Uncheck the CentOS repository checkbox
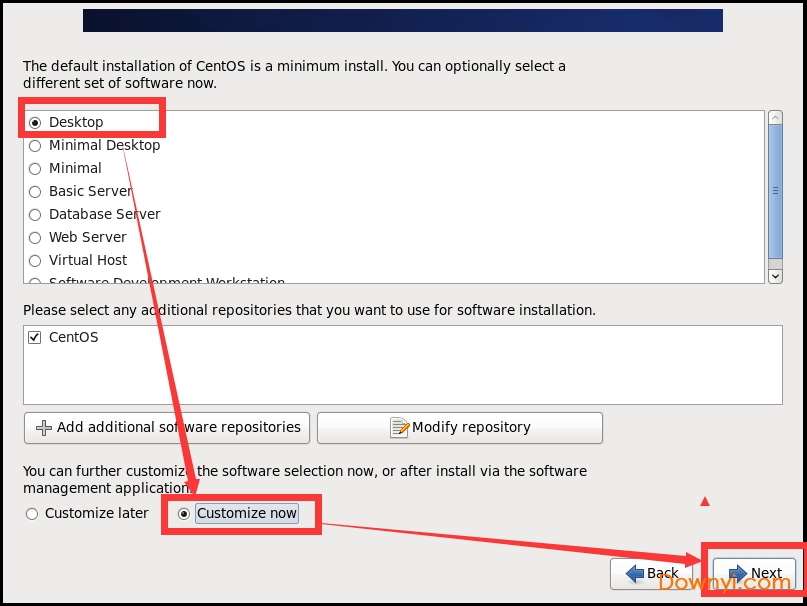The width and height of the screenshot is (807, 606). pos(35,337)
